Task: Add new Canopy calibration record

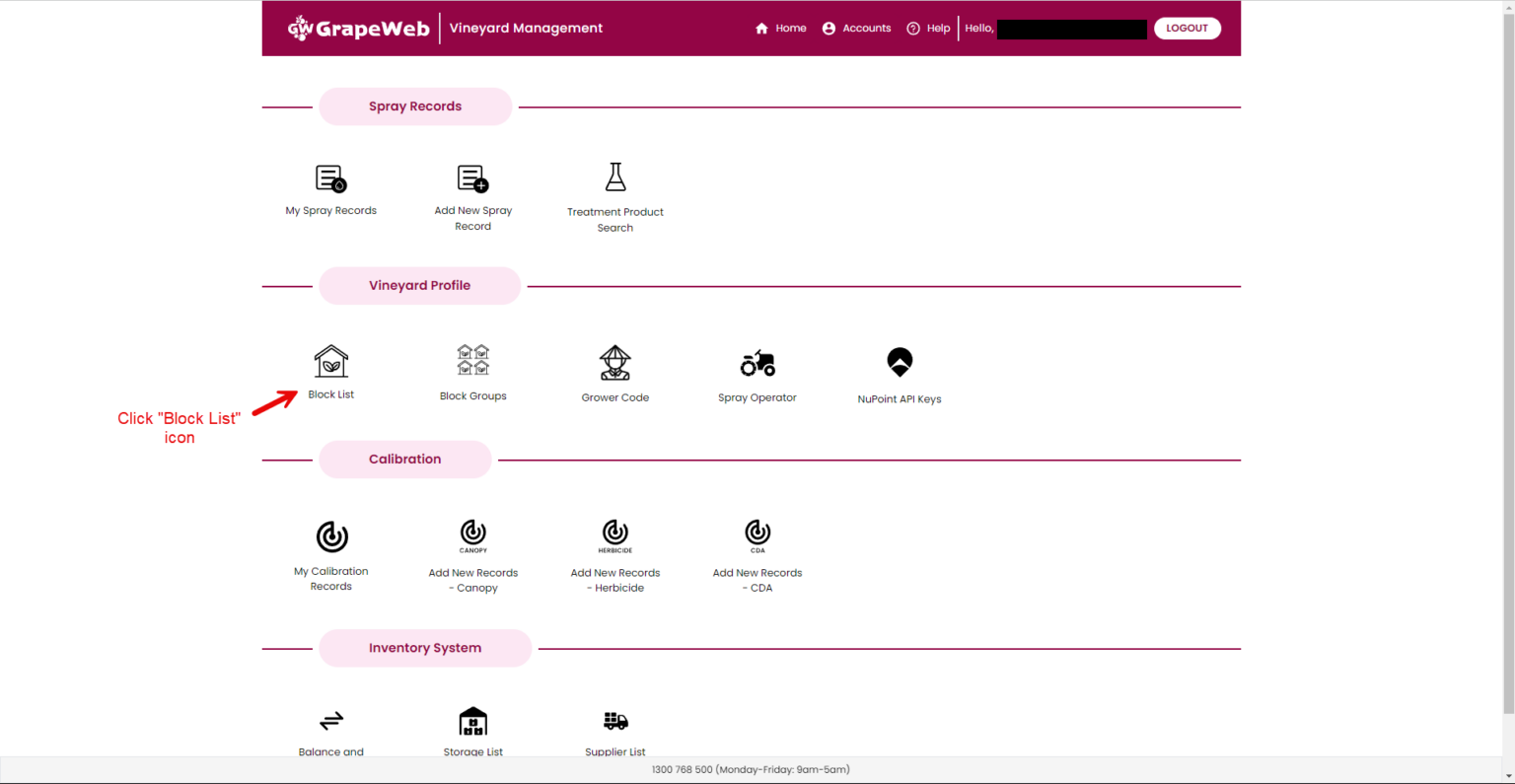Action: point(473,535)
